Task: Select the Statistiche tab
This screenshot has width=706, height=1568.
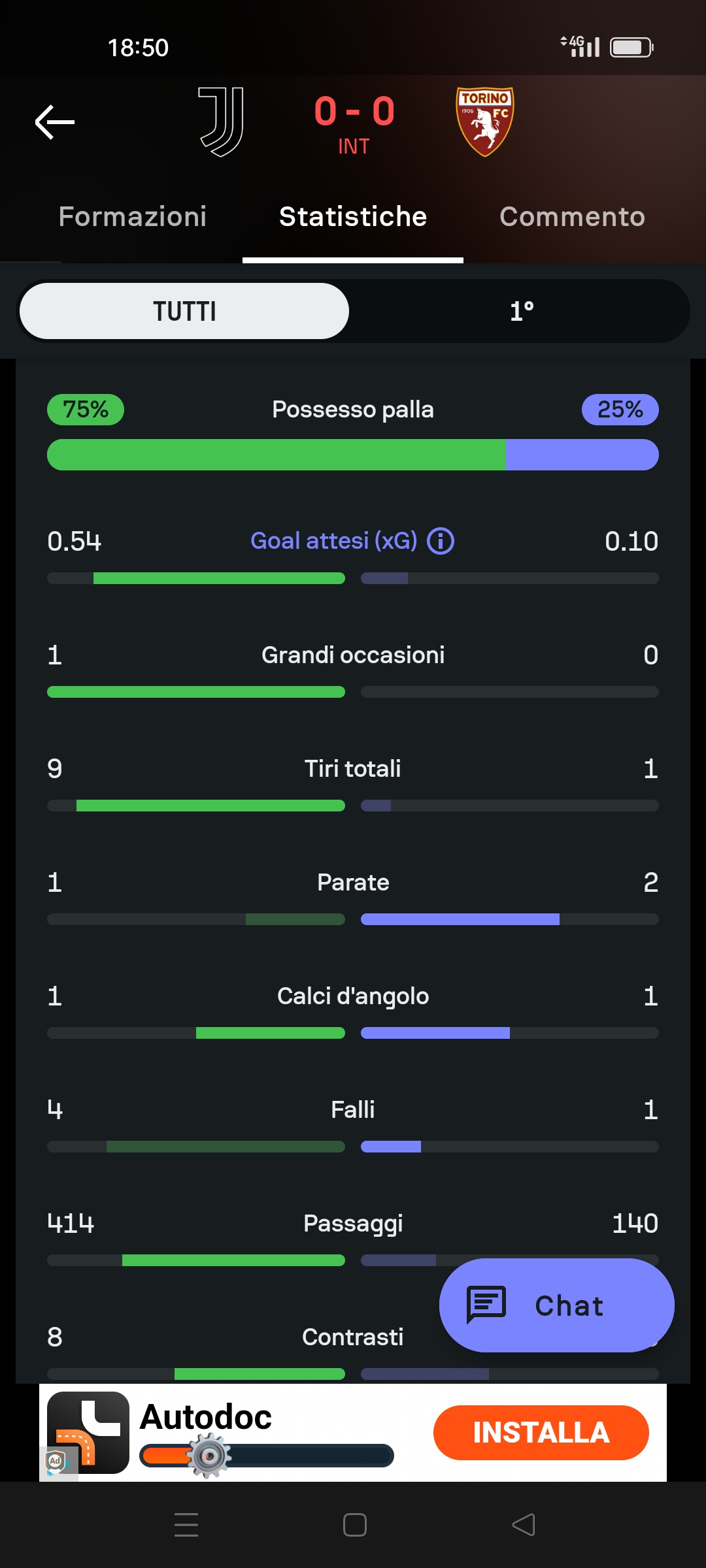Action: coord(353,217)
